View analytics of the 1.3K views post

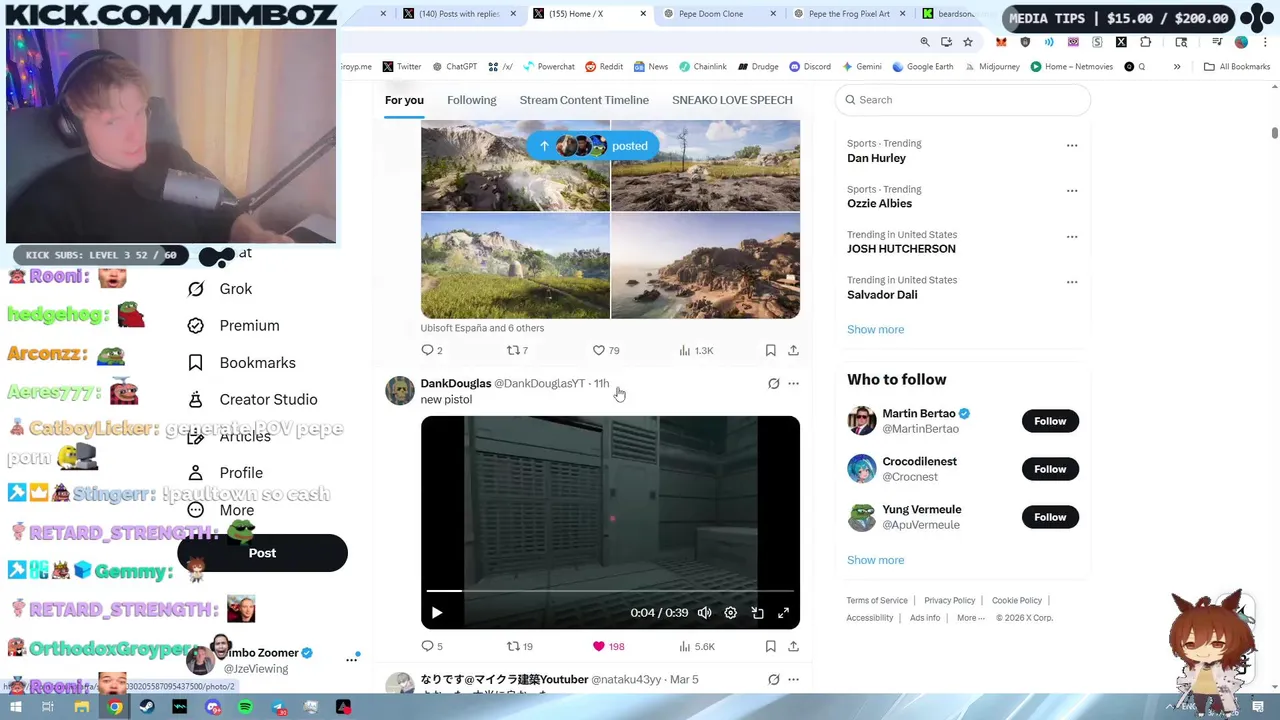696,351
